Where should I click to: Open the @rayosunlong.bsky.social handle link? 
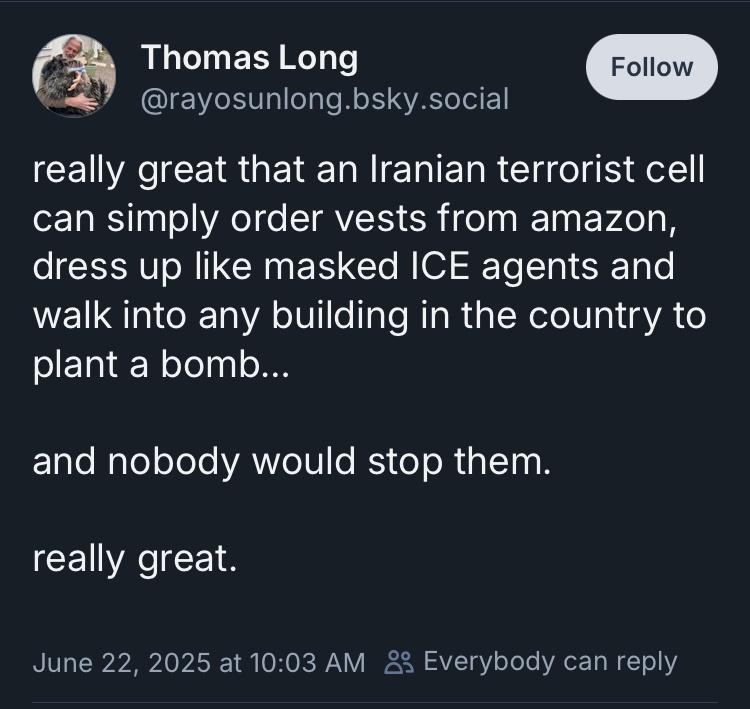(x=325, y=99)
